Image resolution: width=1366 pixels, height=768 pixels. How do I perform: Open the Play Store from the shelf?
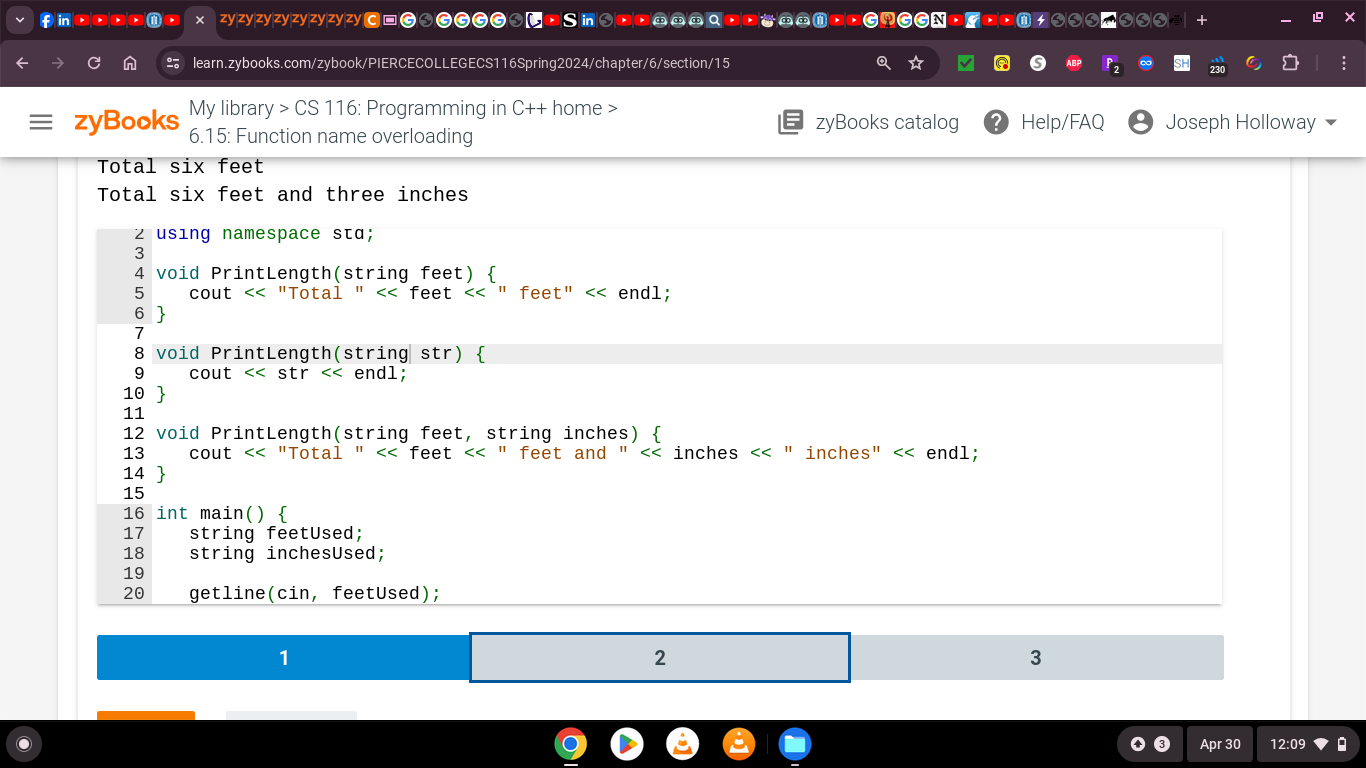tap(626, 744)
